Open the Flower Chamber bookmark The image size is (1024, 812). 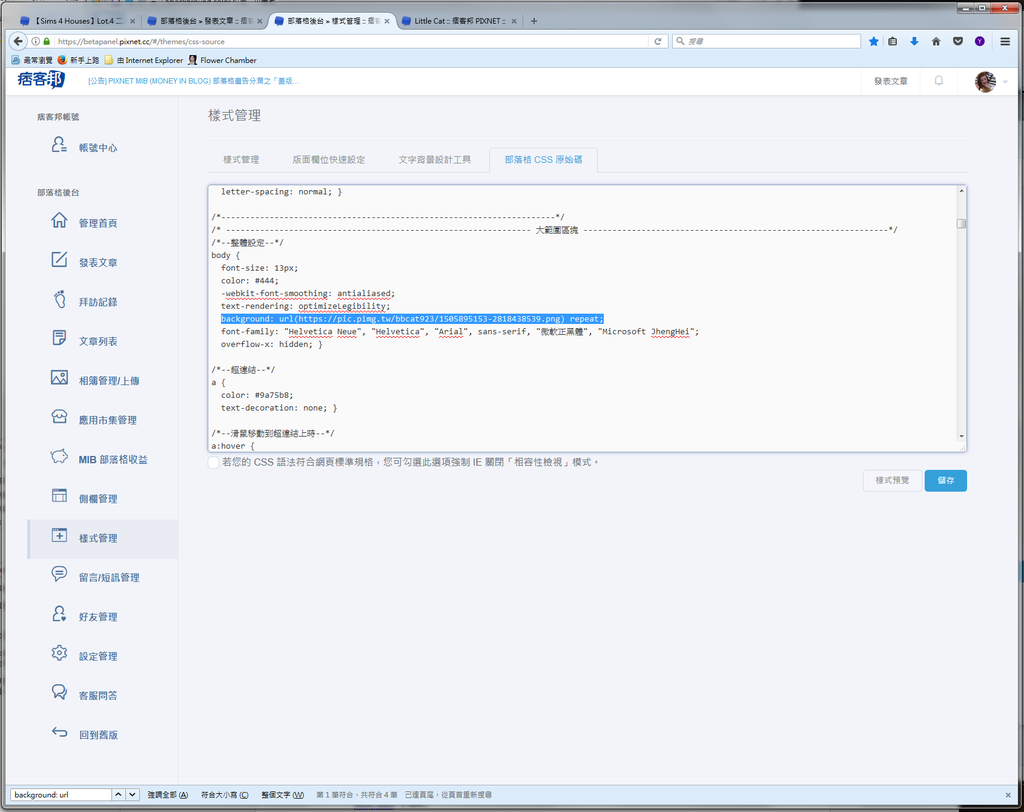pyautogui.click(x=222, y=60)
